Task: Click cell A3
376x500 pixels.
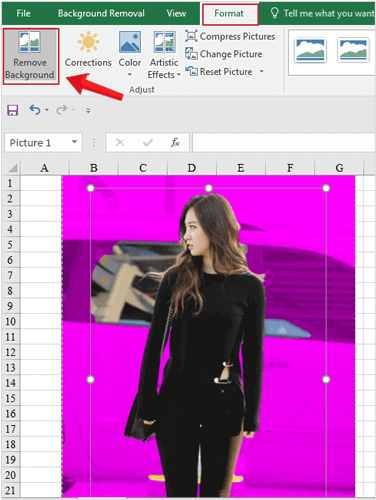Action: pyautogui.click(x=41, y=214)
